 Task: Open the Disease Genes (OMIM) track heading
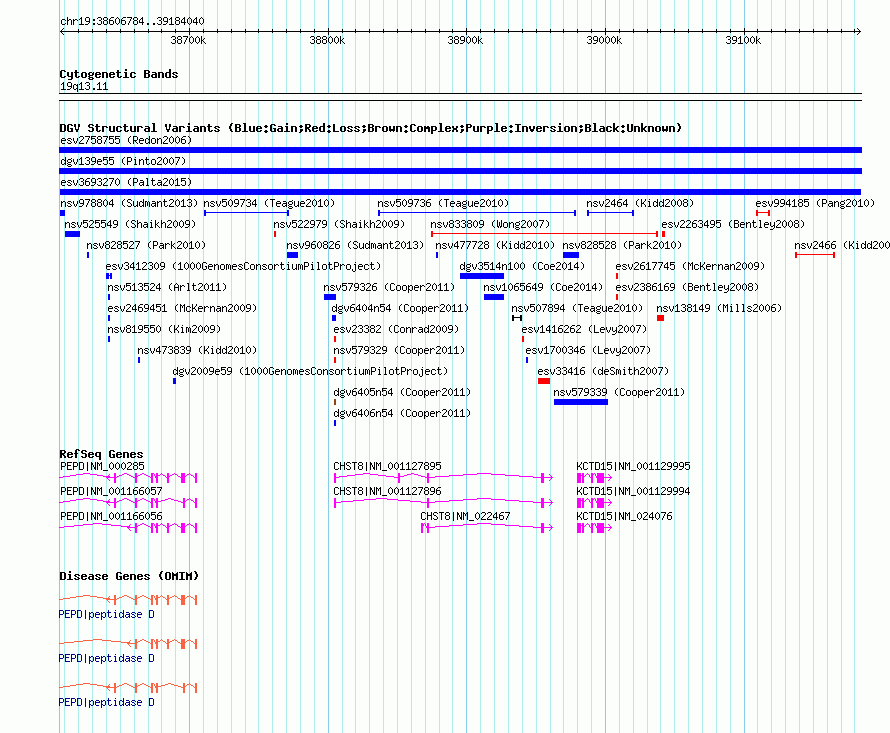(x=129, y=576)
